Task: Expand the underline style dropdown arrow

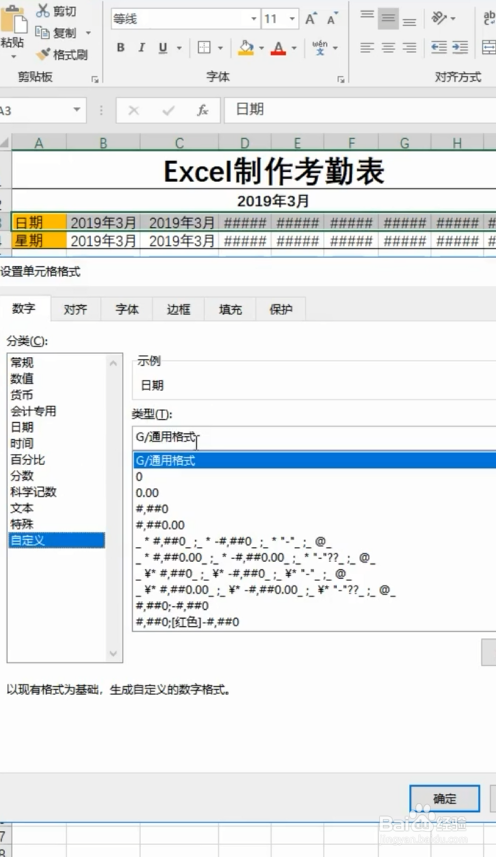Action: 179,48
